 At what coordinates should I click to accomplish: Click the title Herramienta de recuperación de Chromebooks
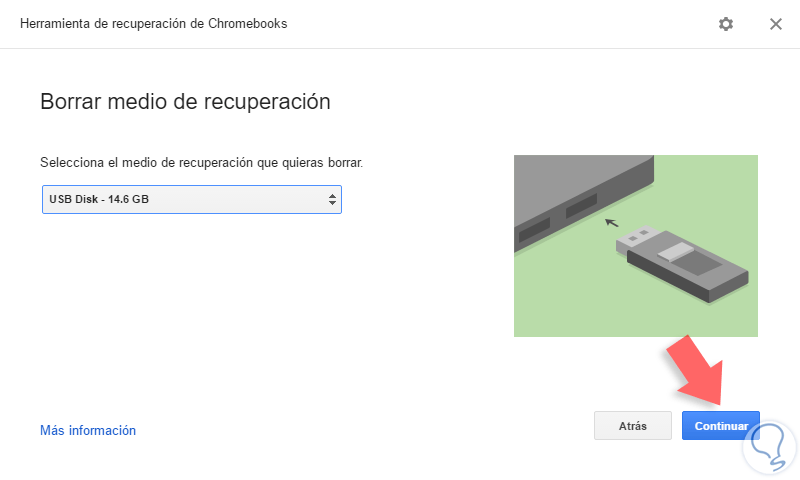154,24
